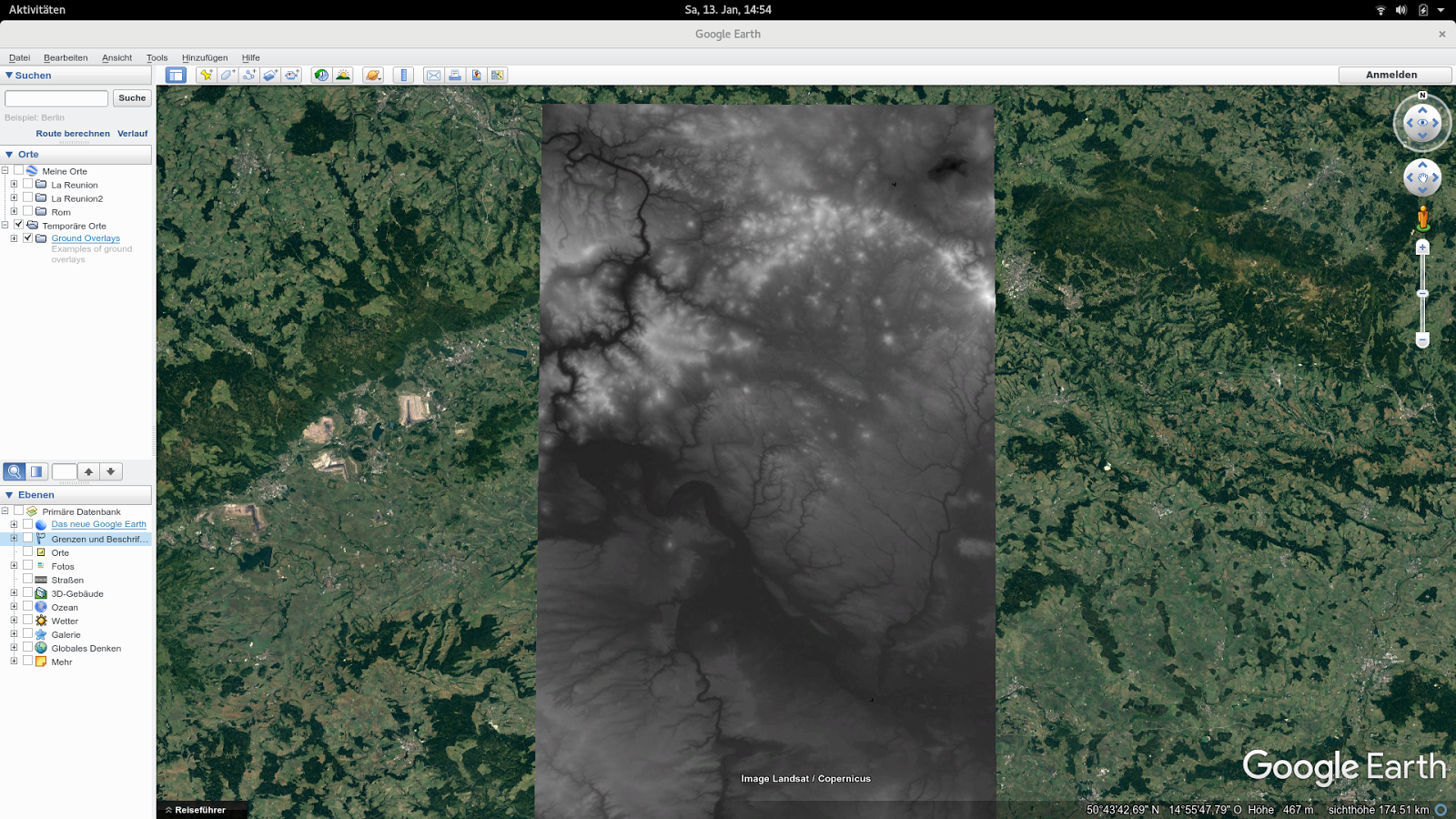Expand the Rom folder
This screenshot has width=1456, height=819.
tap(14, 211)
